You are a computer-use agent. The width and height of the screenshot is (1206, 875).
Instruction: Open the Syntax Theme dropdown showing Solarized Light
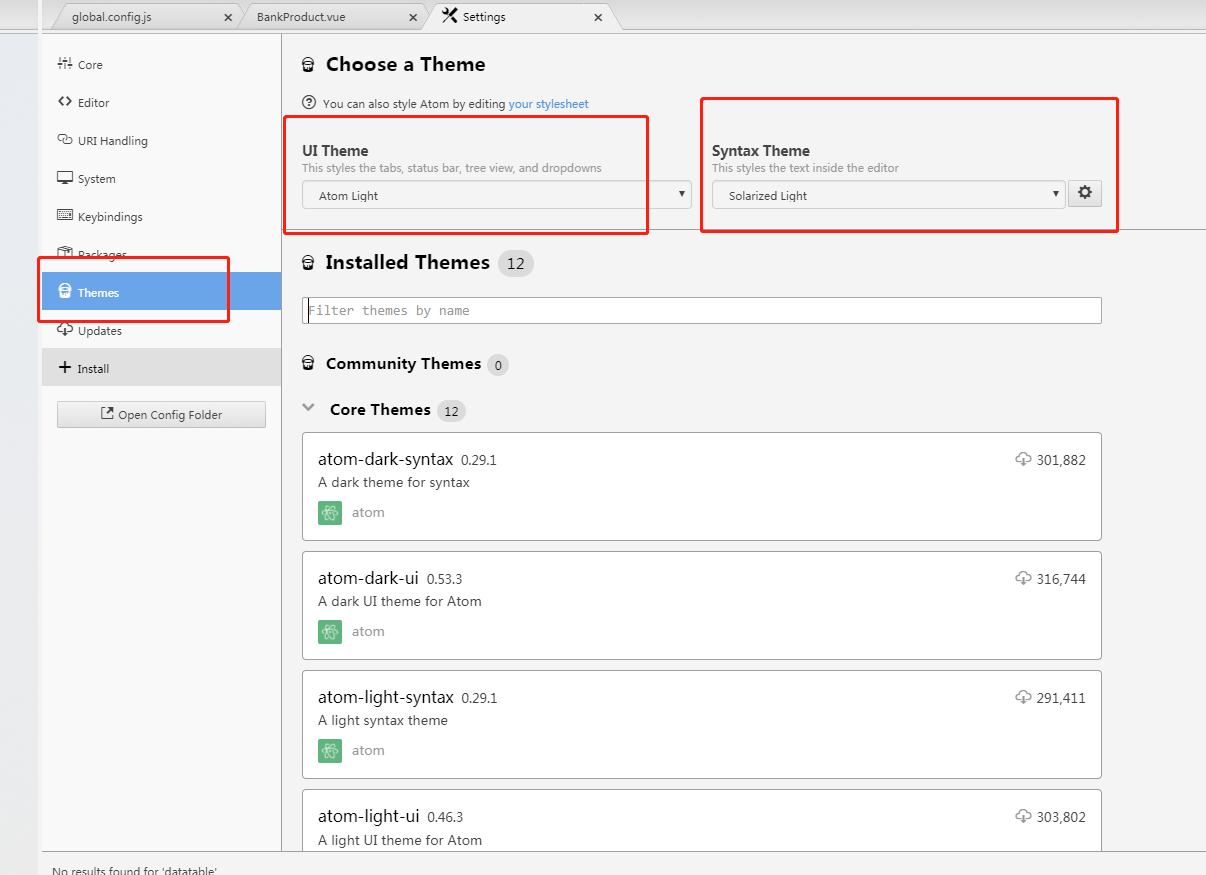[x=888, y=195]
